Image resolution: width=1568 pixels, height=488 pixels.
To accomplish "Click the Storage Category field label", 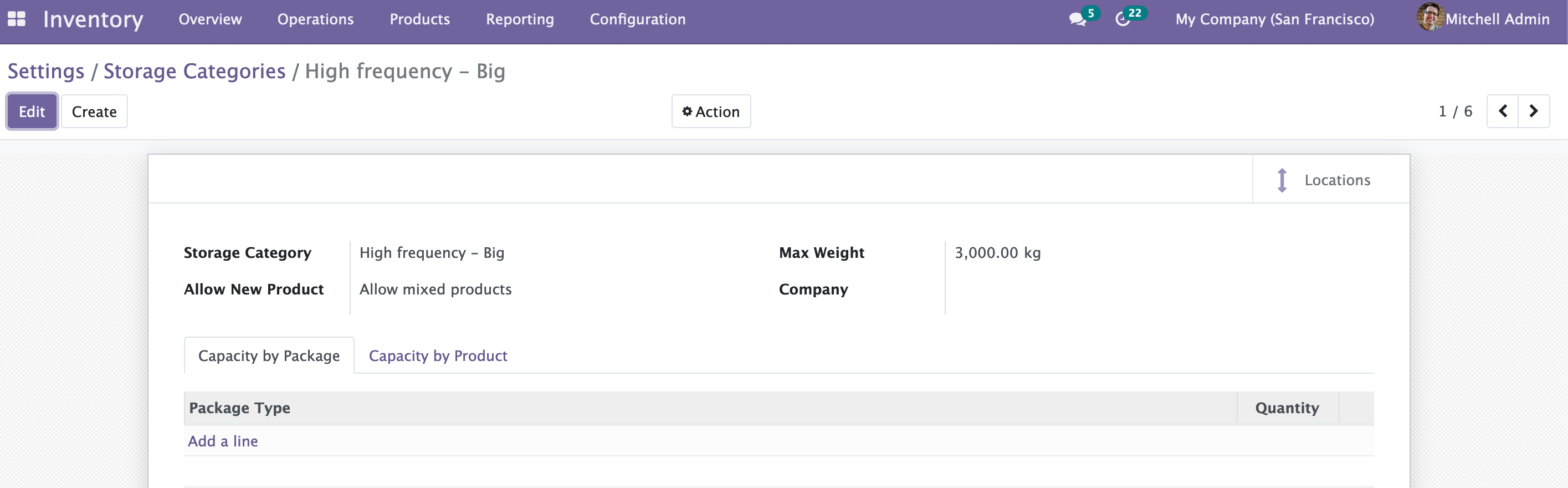I will click(247, 253).
